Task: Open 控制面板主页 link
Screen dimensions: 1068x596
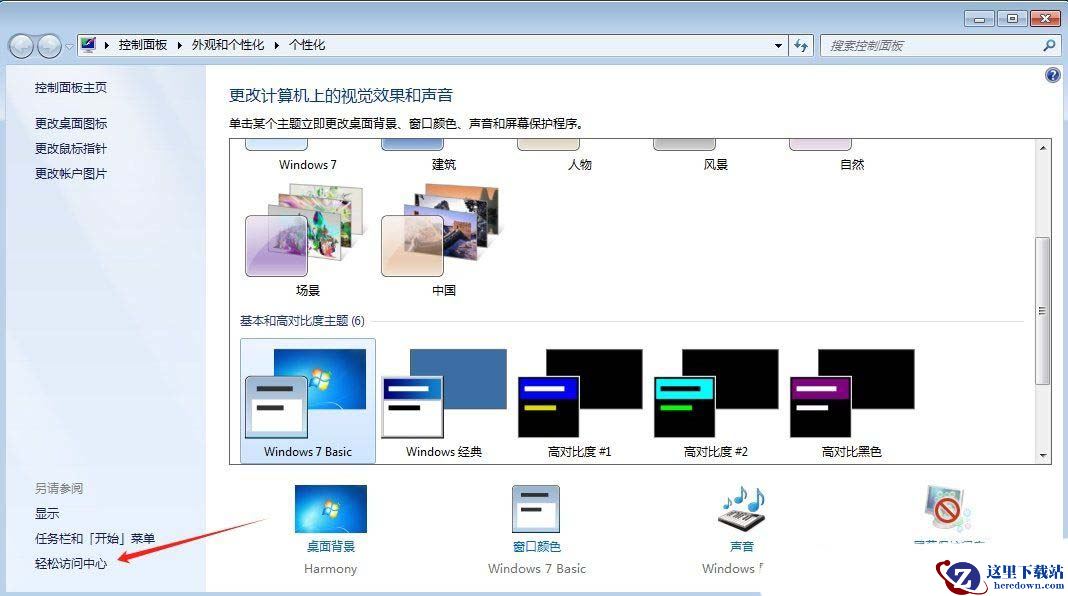Action: coord(71,88)
